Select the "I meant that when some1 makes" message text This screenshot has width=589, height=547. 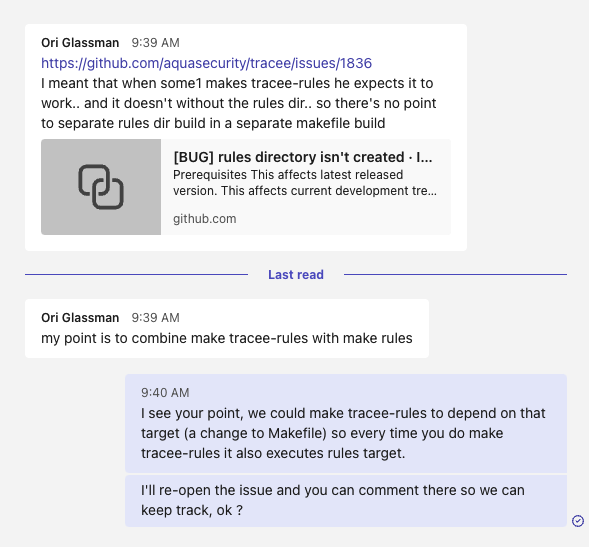click(239, 103)
